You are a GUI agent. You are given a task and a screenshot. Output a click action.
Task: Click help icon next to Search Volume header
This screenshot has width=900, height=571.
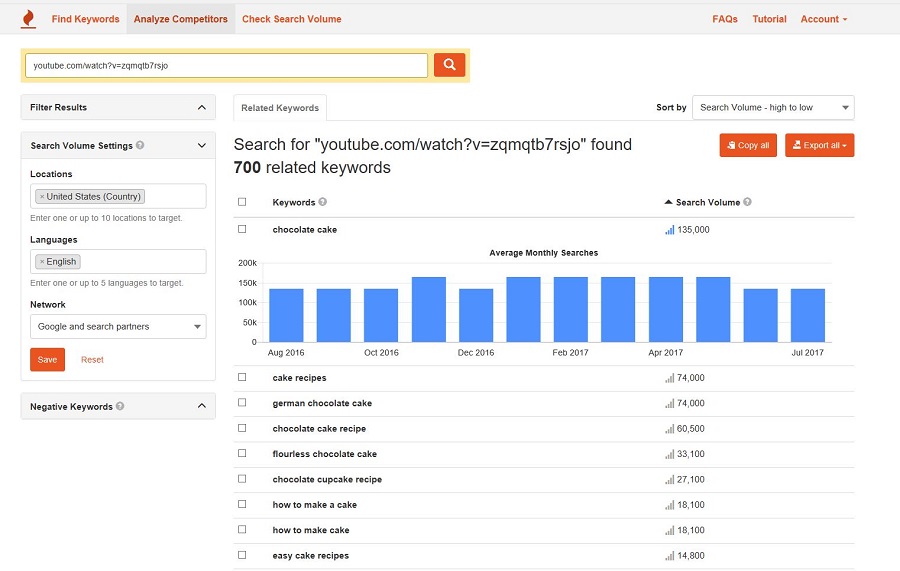click(x=747, y=201)
